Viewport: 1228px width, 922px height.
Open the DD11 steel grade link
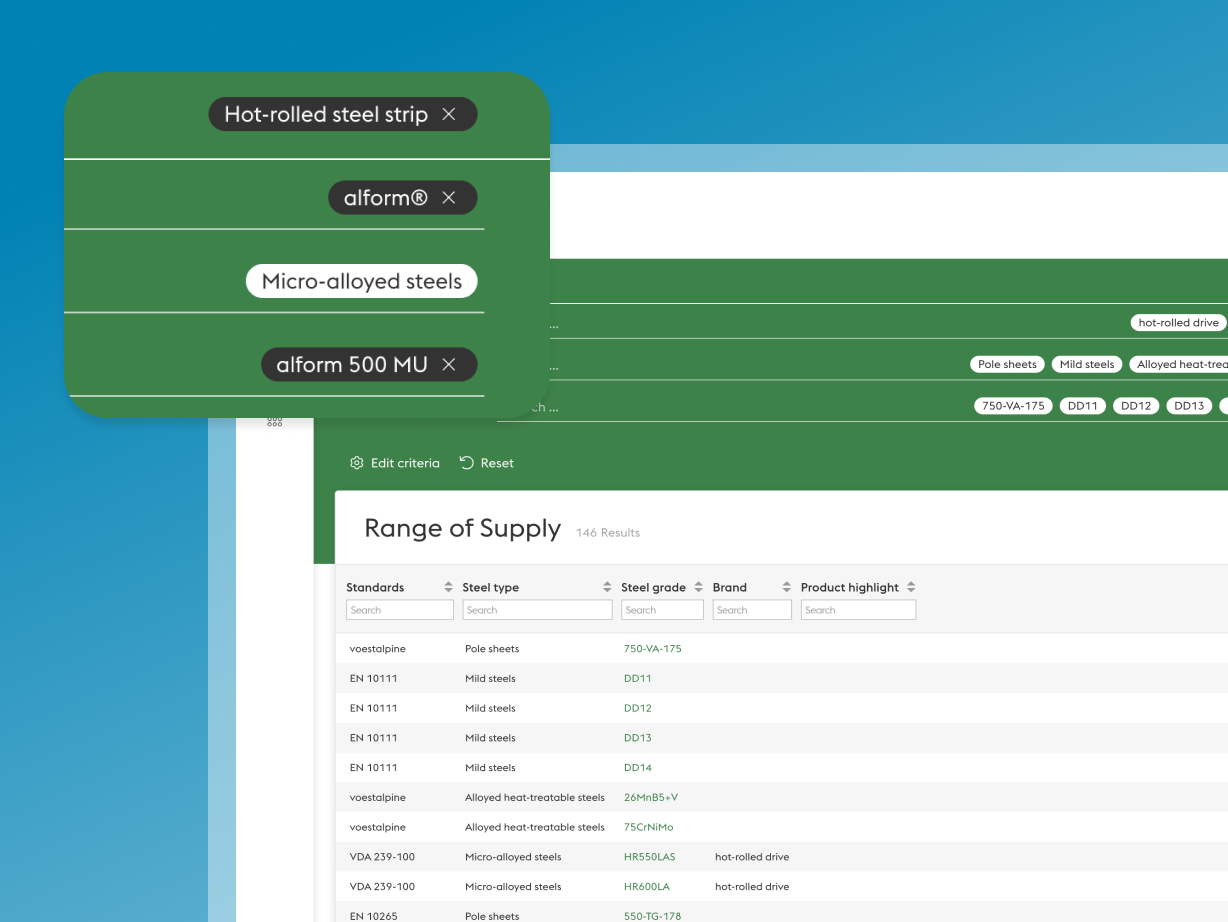click(637, 678)
